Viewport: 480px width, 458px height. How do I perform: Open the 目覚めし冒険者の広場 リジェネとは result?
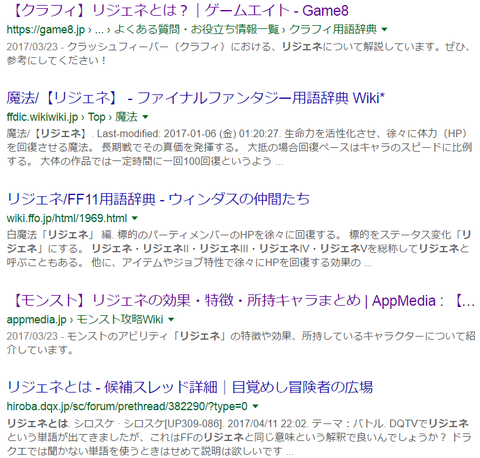tap(190, 387)
